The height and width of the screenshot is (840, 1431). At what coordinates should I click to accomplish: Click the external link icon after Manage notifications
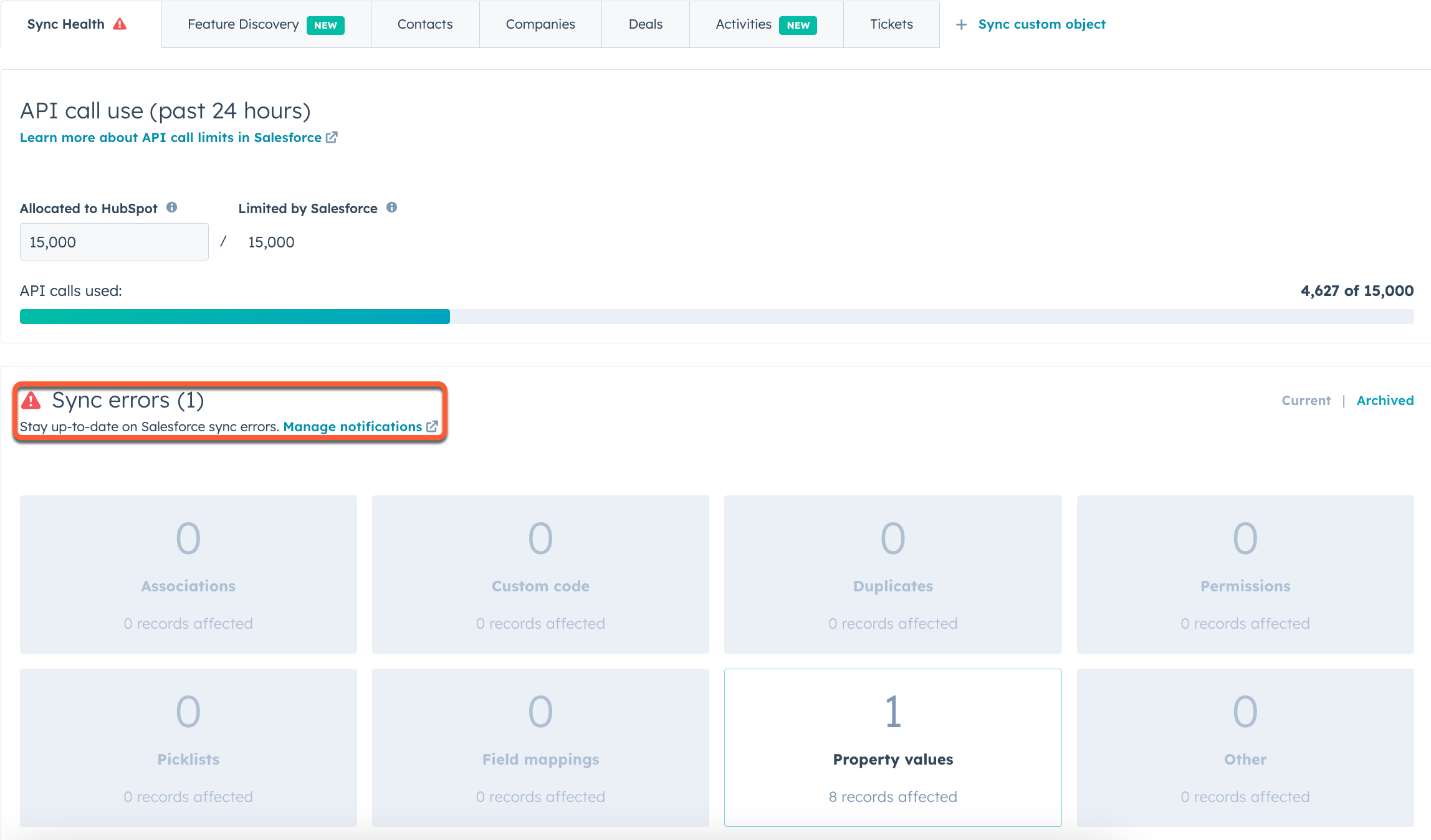(x=433, y=427)
